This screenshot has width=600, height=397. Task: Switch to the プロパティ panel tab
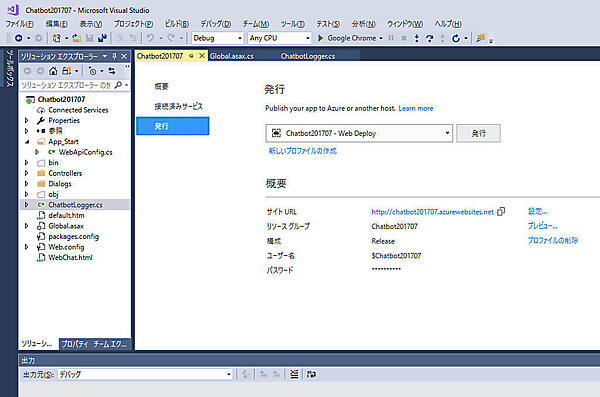coord(75,344)
